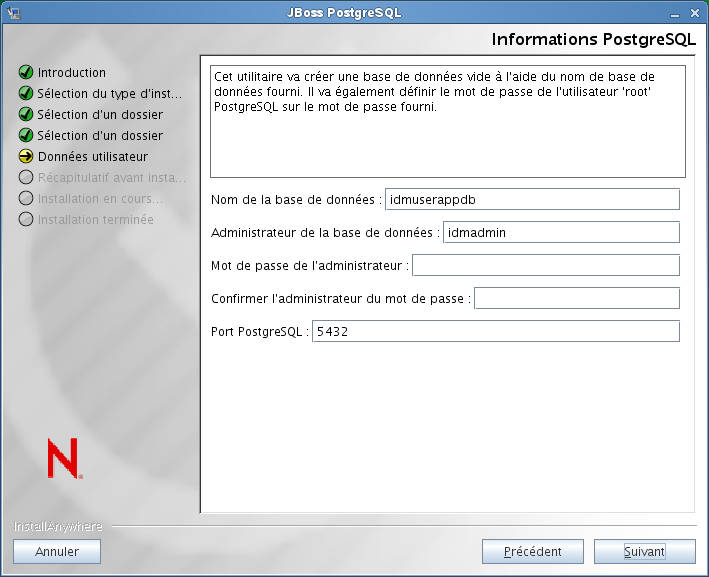Open the window menu icon in title bar
Image resolution: width=709 pixels, height=577 pixels.
click(x=14, y=13)
